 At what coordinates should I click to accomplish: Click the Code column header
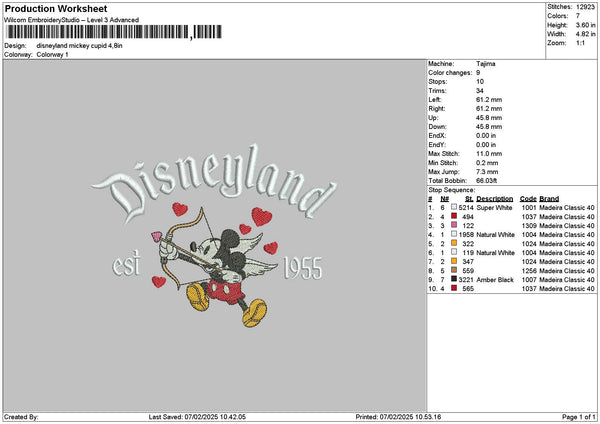[528, 198]
